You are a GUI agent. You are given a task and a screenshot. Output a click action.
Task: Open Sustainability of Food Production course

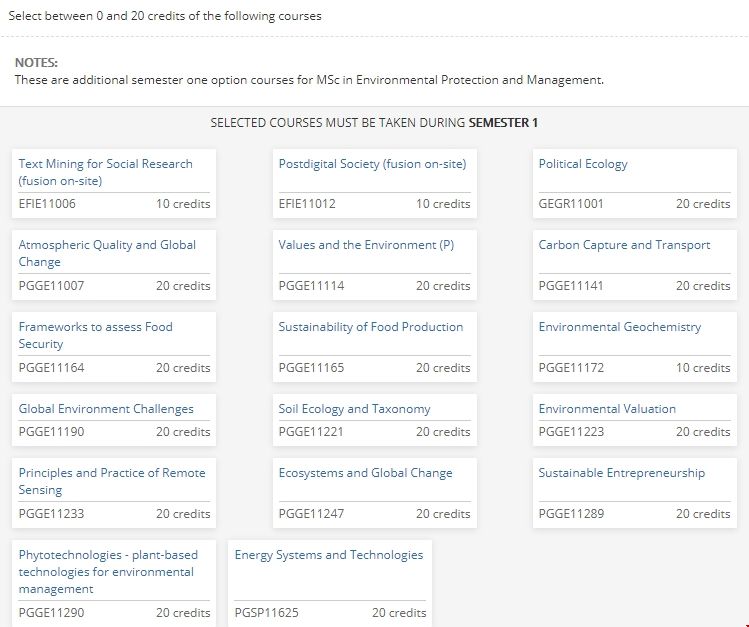click(x=371, y=327)
